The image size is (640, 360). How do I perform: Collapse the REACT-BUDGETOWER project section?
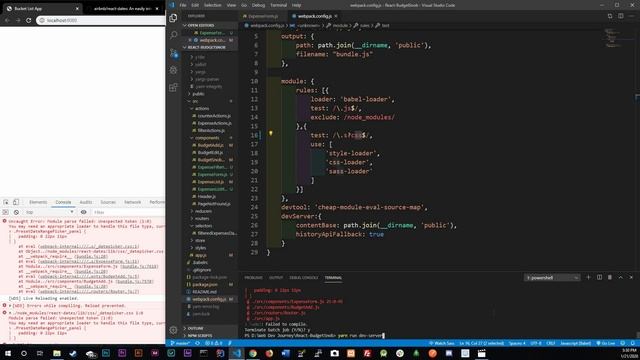(x=208, y=47)
